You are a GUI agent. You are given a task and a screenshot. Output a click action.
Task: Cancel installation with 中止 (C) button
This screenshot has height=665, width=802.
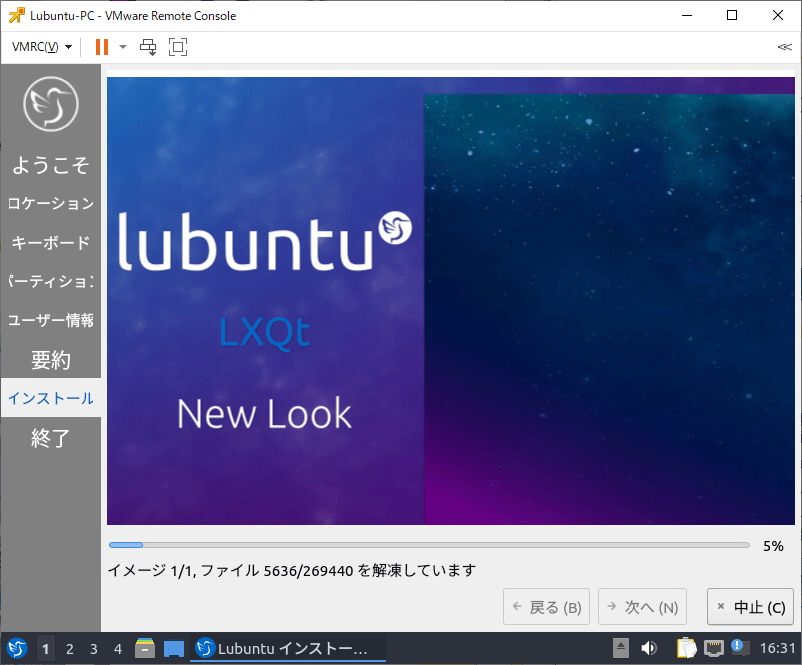(750, 607)
